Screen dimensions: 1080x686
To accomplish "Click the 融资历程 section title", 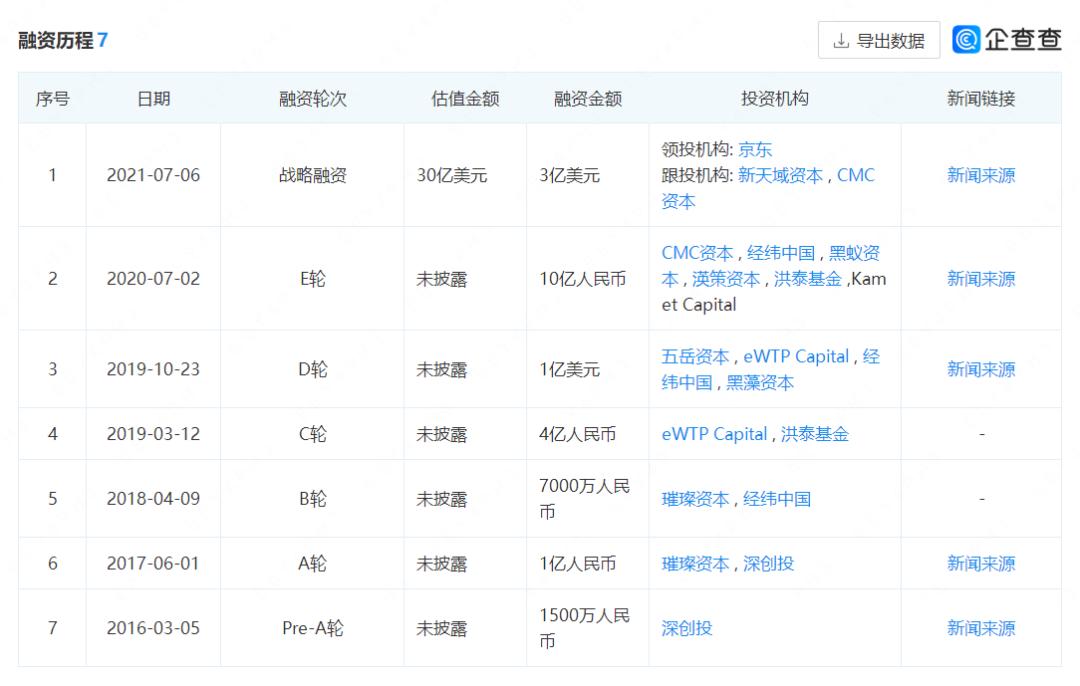I will (56, 40).
